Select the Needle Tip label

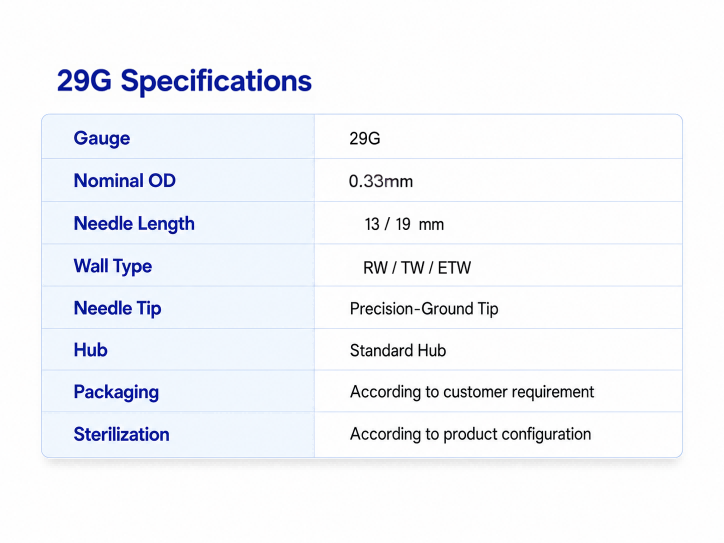click(117, 308)
